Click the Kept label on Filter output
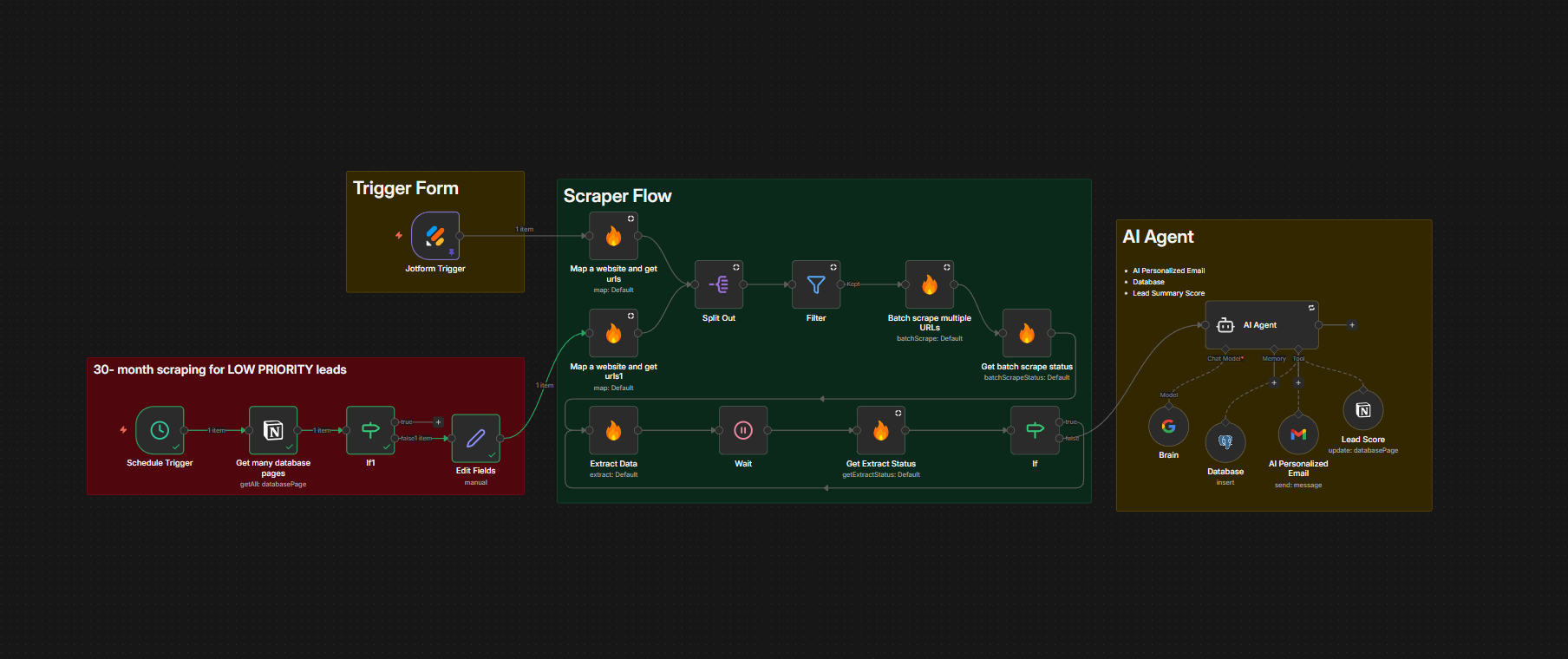This screenshot has height=659, width=1568. pos(853,284)
